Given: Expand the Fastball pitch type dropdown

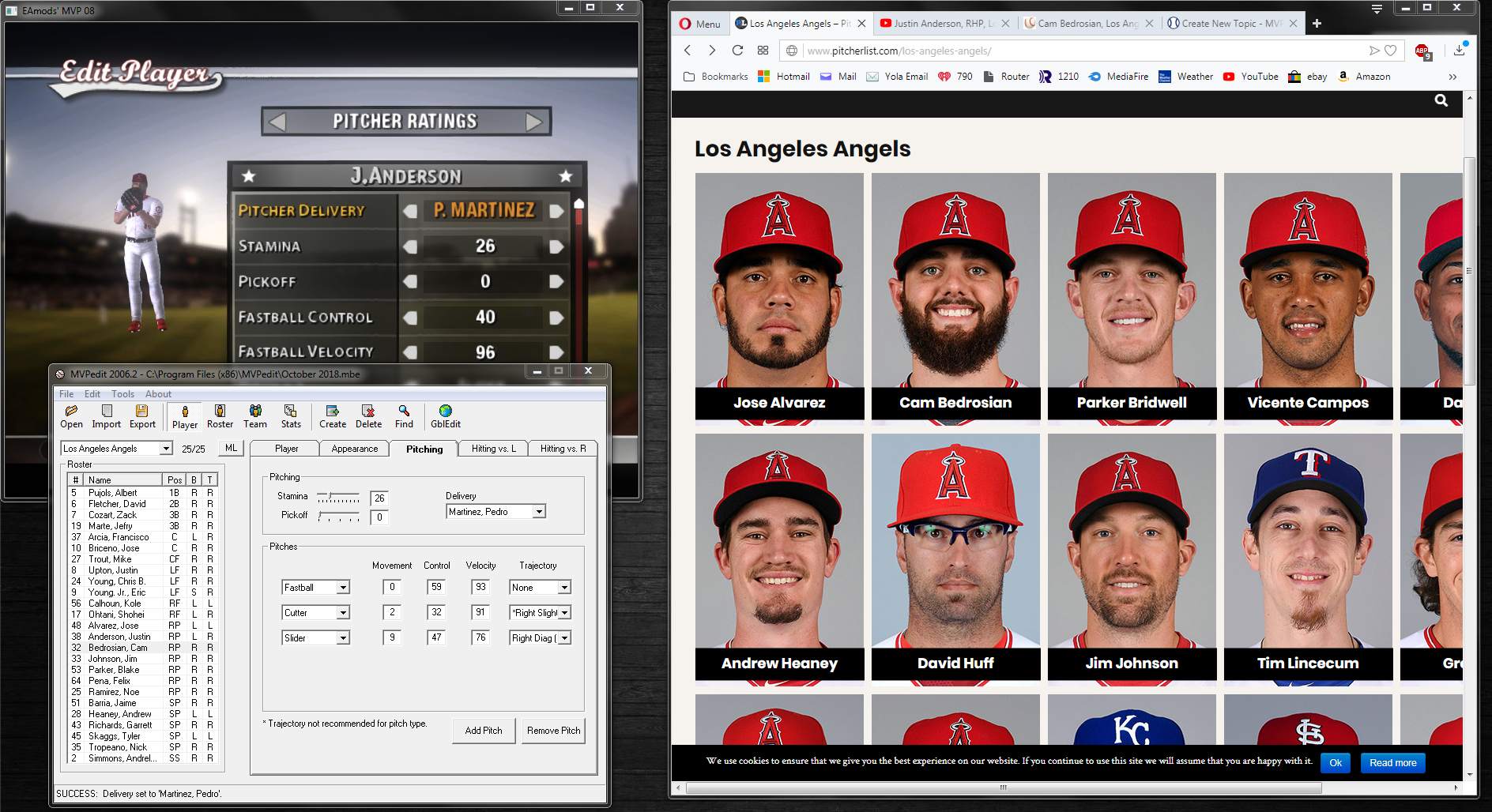Looking at the screenshot, I should click(343, 588).
